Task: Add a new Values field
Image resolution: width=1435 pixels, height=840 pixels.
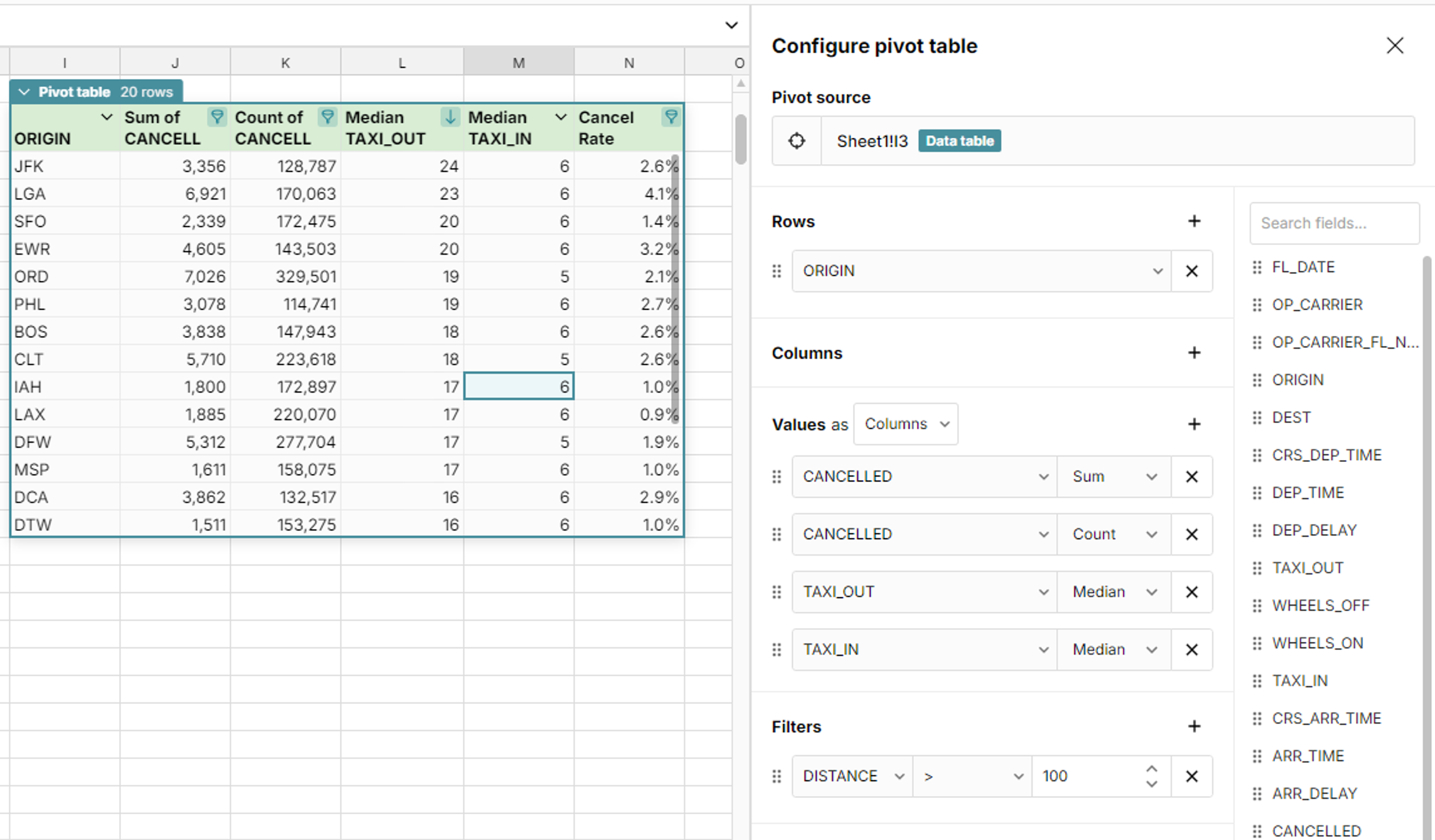Action: tap(1194, 424)
